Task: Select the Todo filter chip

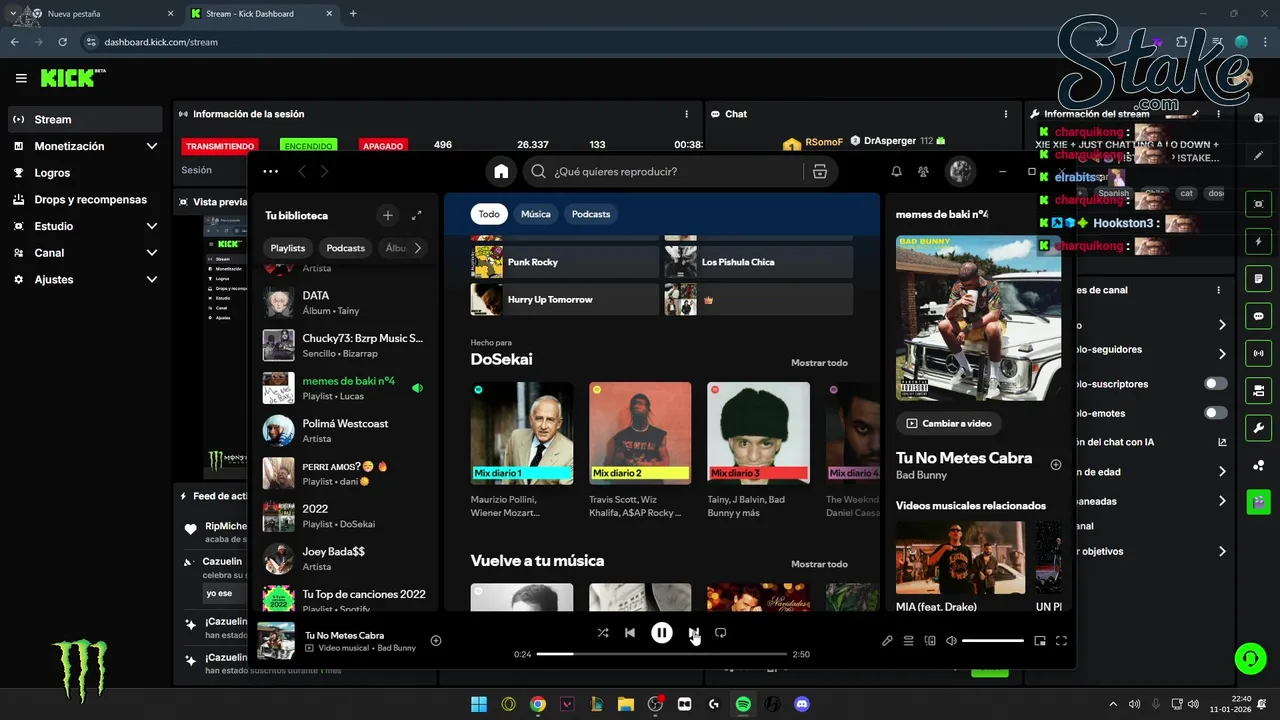Action: pyautogui.click(x=489, y=214)
